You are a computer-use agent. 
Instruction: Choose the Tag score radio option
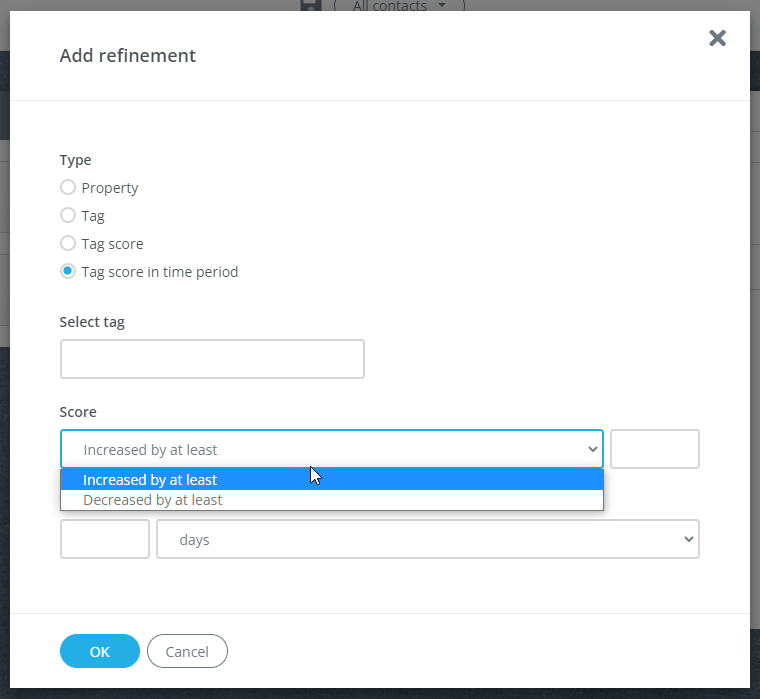tap(68, 243)
